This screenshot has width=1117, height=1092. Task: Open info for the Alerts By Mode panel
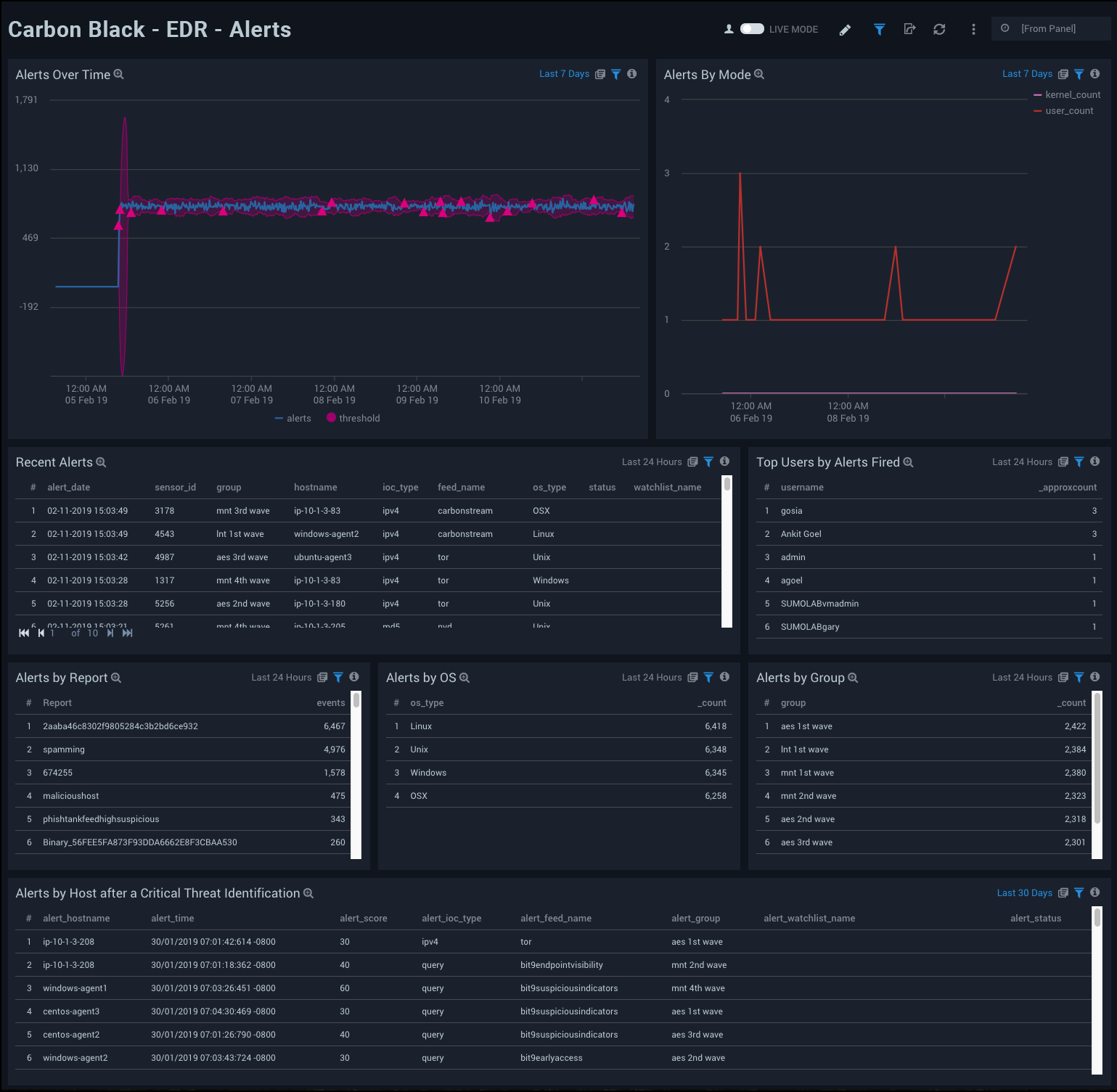click(x=1094, y=74)
